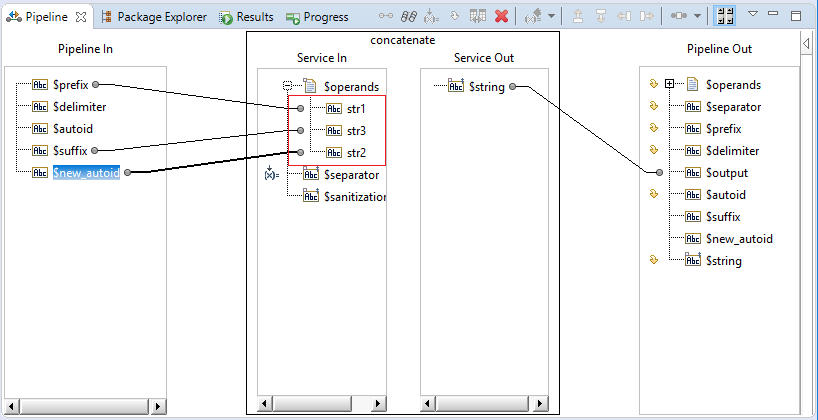Open the Add Variable dropdown arrow

(551, 16)
